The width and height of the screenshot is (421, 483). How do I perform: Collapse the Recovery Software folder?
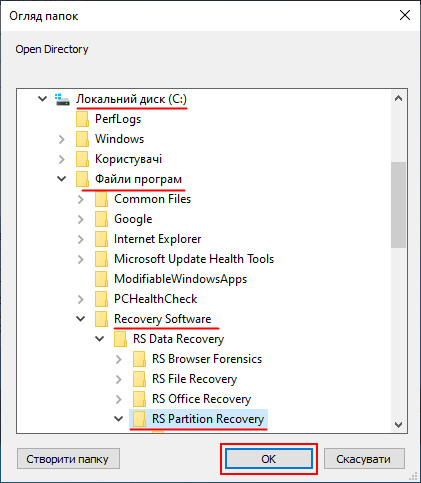81,319
